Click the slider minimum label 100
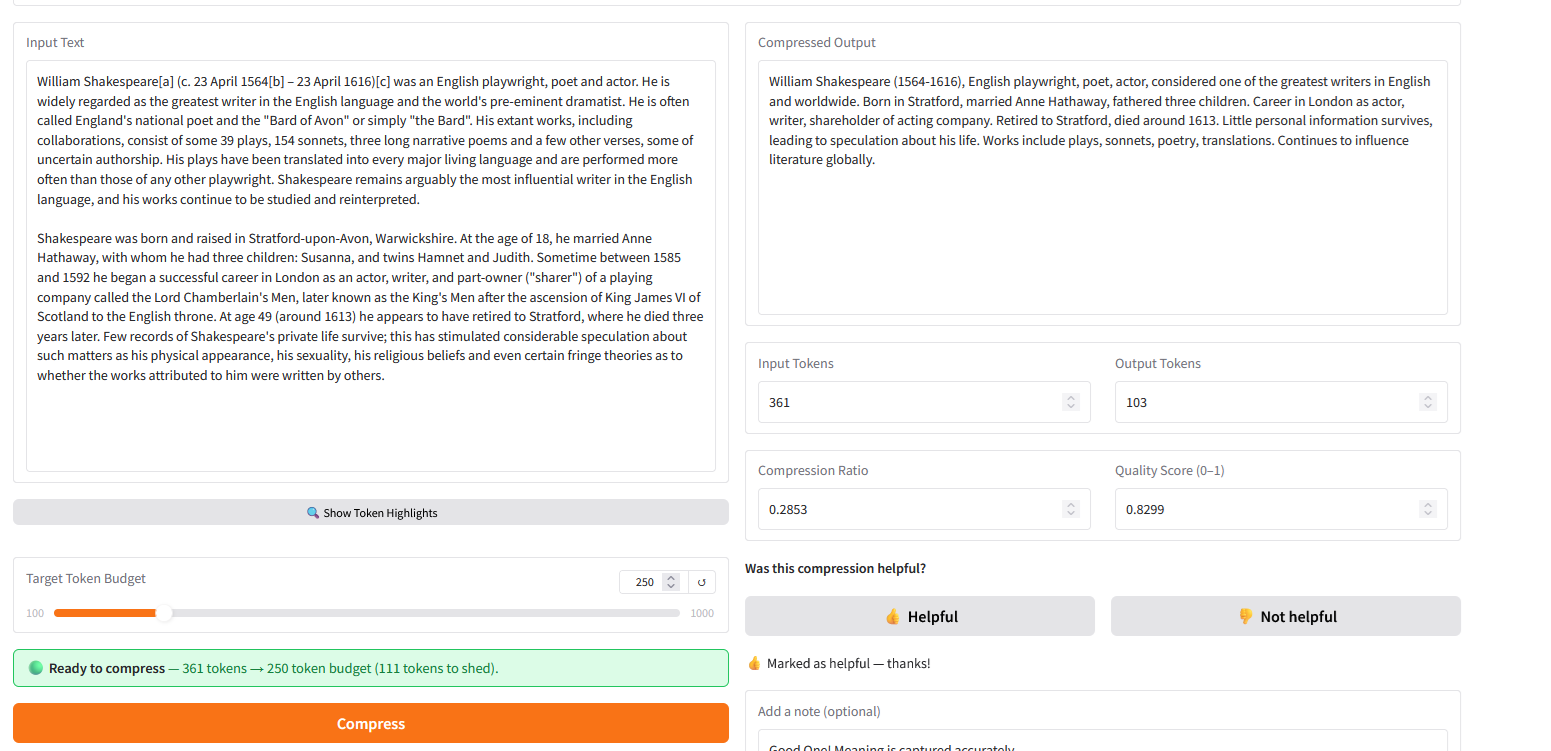1551x751 pixels. [35, 613]
